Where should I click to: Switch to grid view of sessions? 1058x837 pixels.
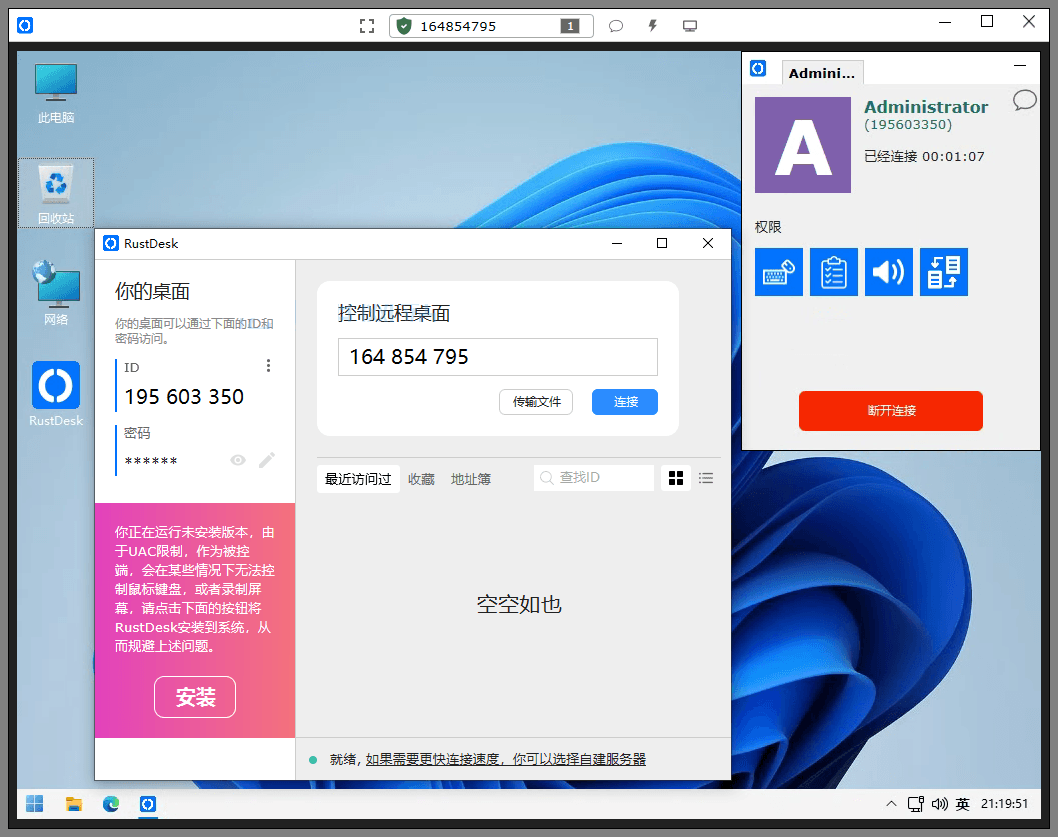[x=675, y=478]
